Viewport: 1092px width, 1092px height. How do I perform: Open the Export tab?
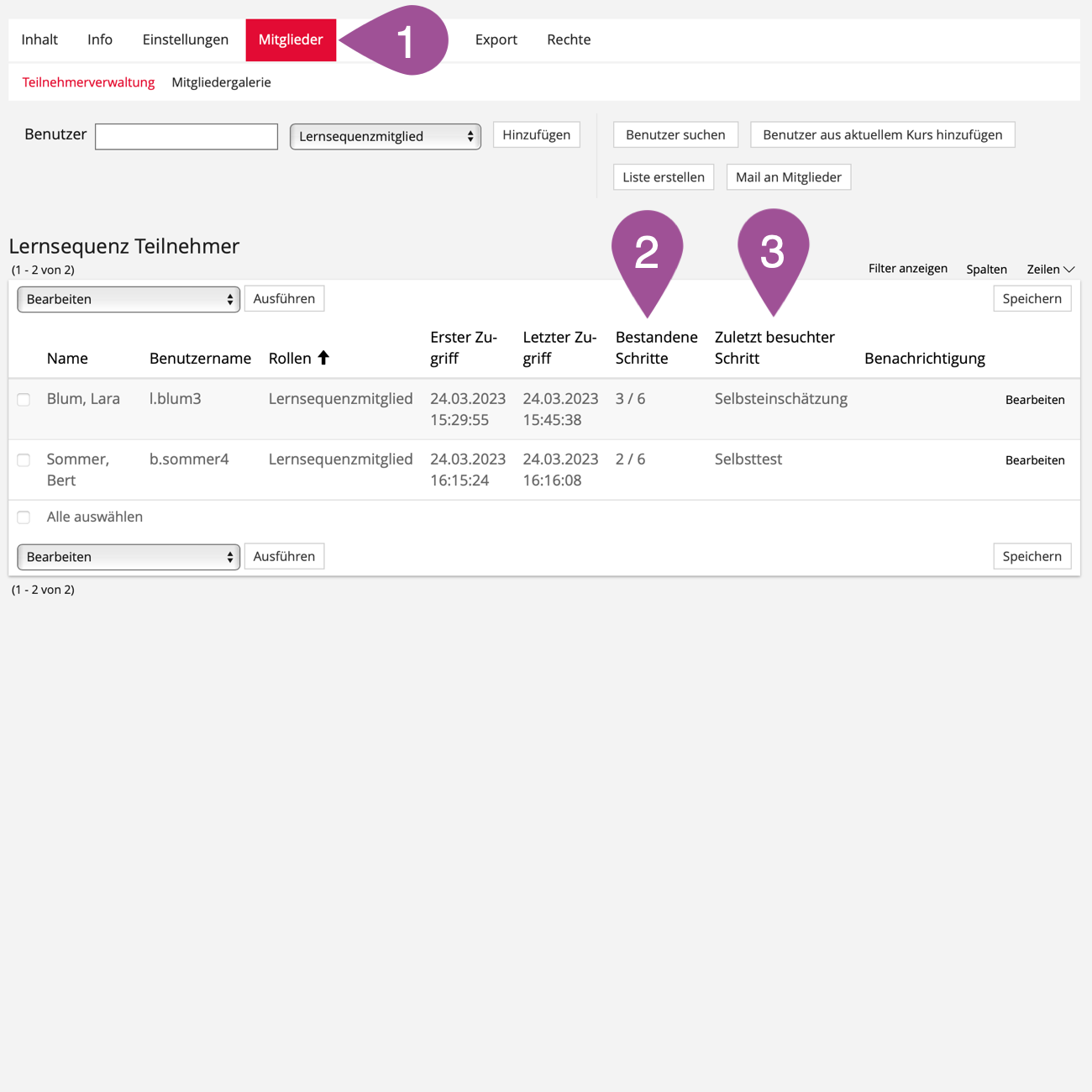coord(496,39)
